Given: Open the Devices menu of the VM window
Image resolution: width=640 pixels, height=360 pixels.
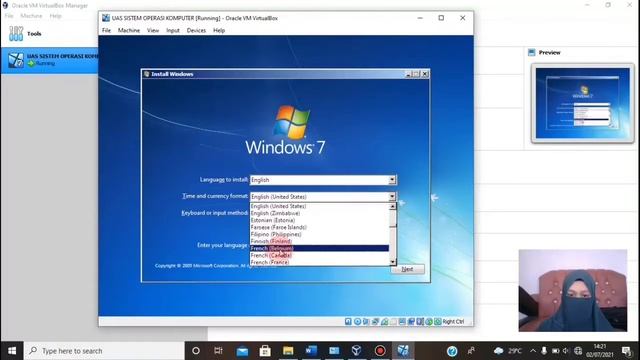Looking at the screenshot, I should click(x=196, y=30).
